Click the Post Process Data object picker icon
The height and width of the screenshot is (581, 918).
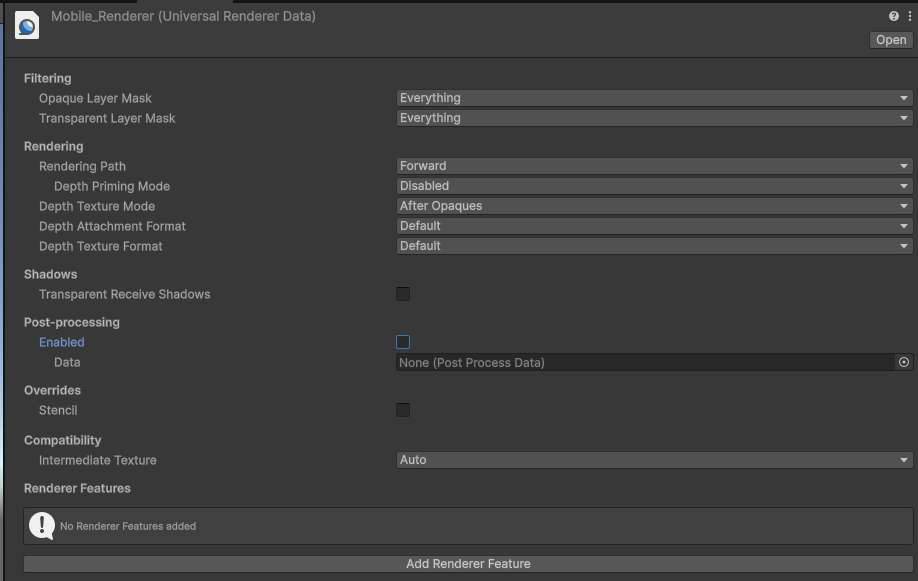pos(904,362)
